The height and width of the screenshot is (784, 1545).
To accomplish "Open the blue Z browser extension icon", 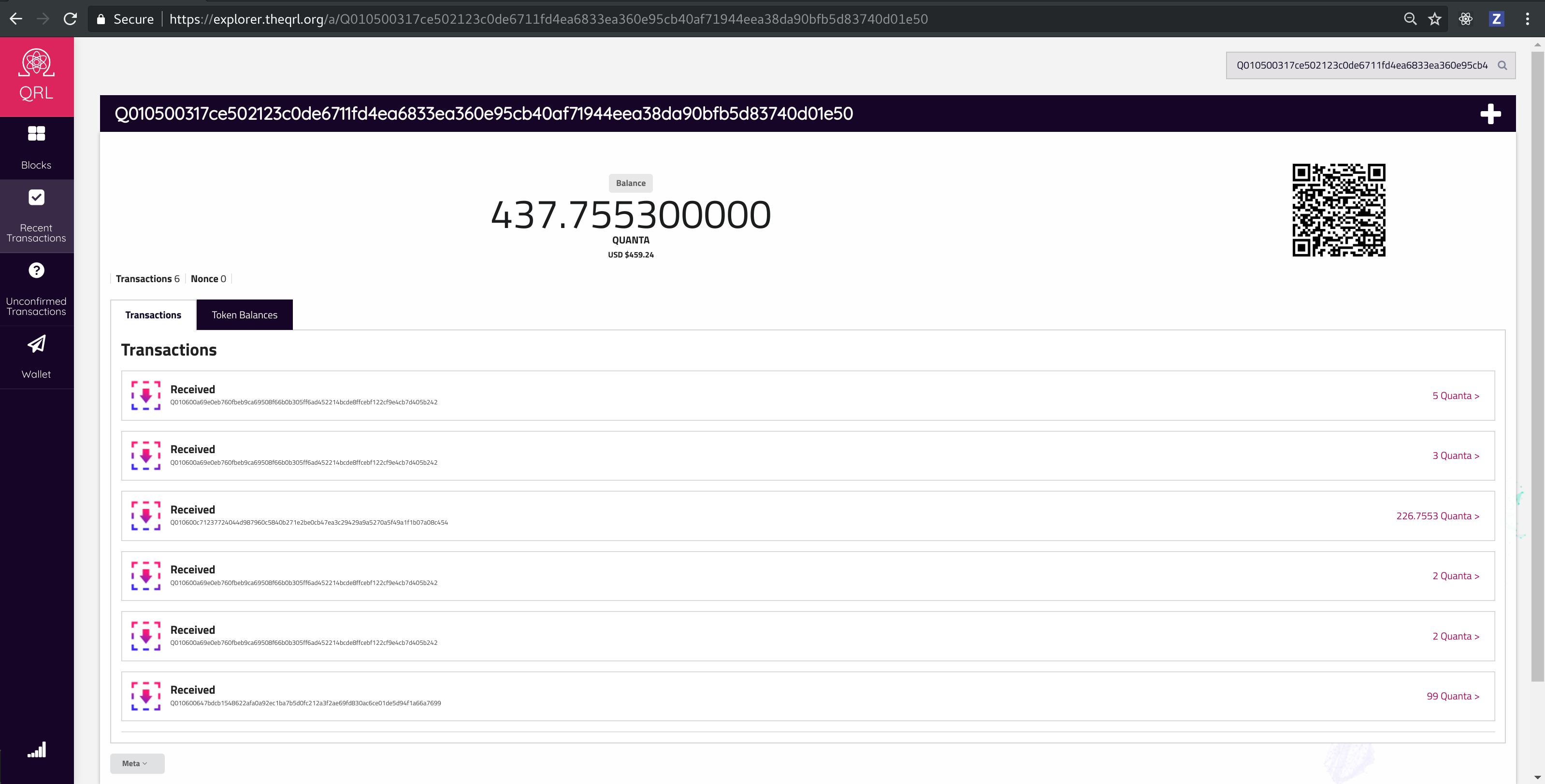I will pyautogui.click(x=1496, y=19).
